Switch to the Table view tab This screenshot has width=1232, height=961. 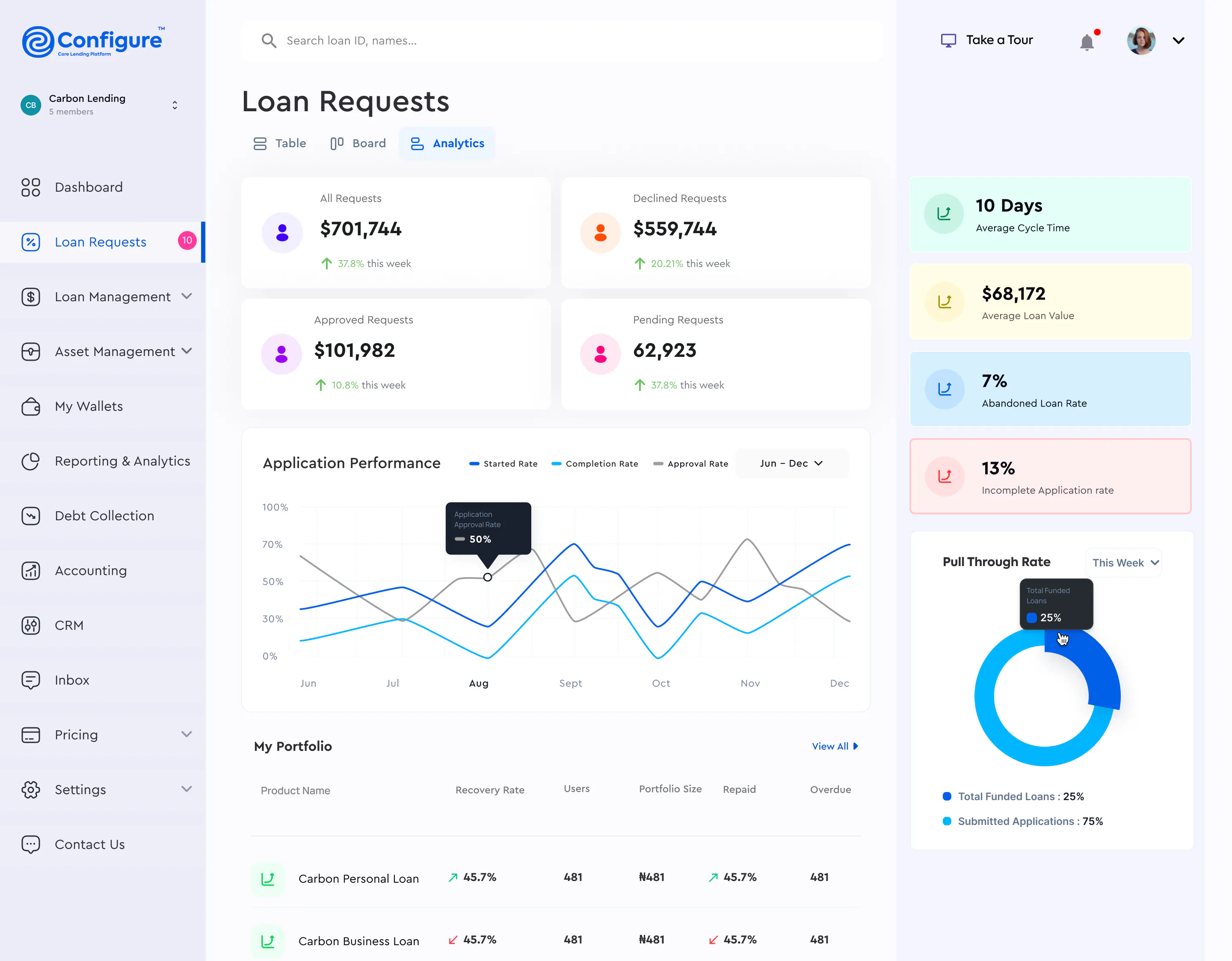click(279, 143)
